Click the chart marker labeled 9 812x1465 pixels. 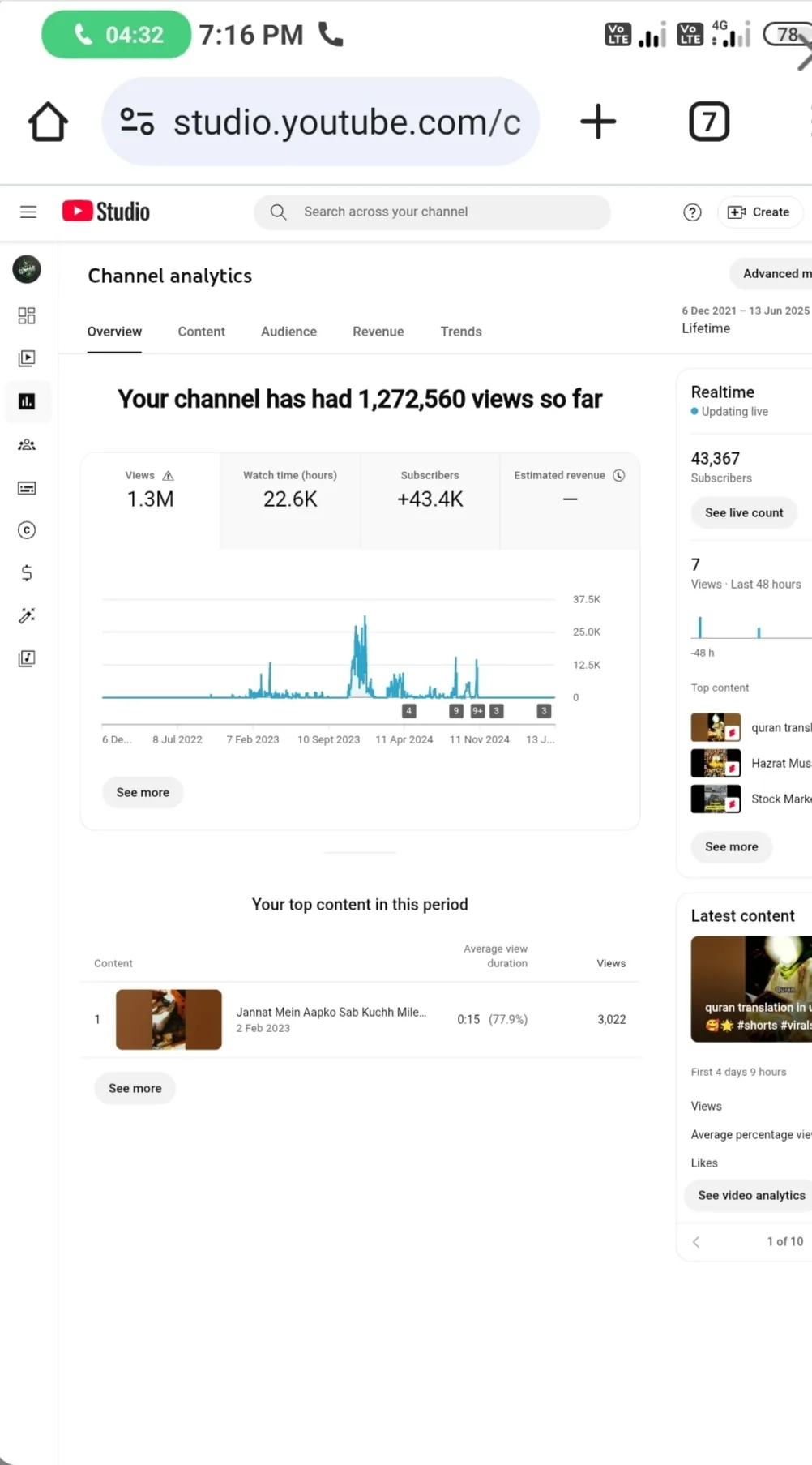click(x=456, y=711)
